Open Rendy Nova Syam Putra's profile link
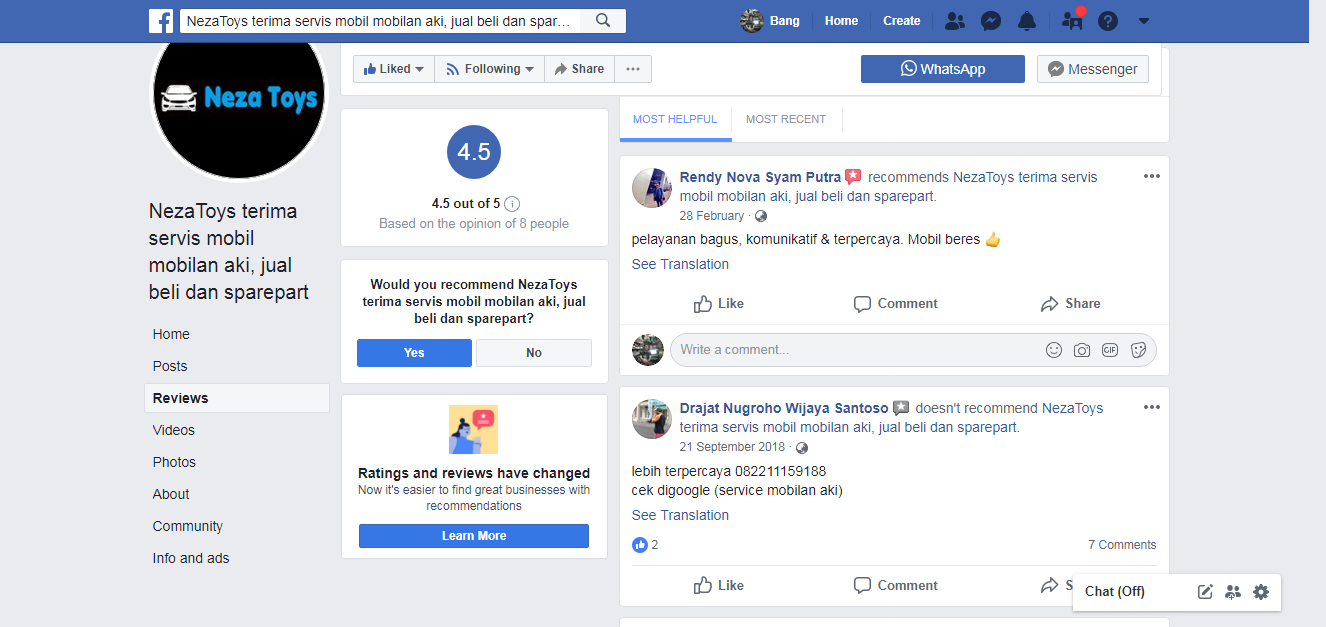Viewport: 1326px width, 627px height. [x=760, y=177]
